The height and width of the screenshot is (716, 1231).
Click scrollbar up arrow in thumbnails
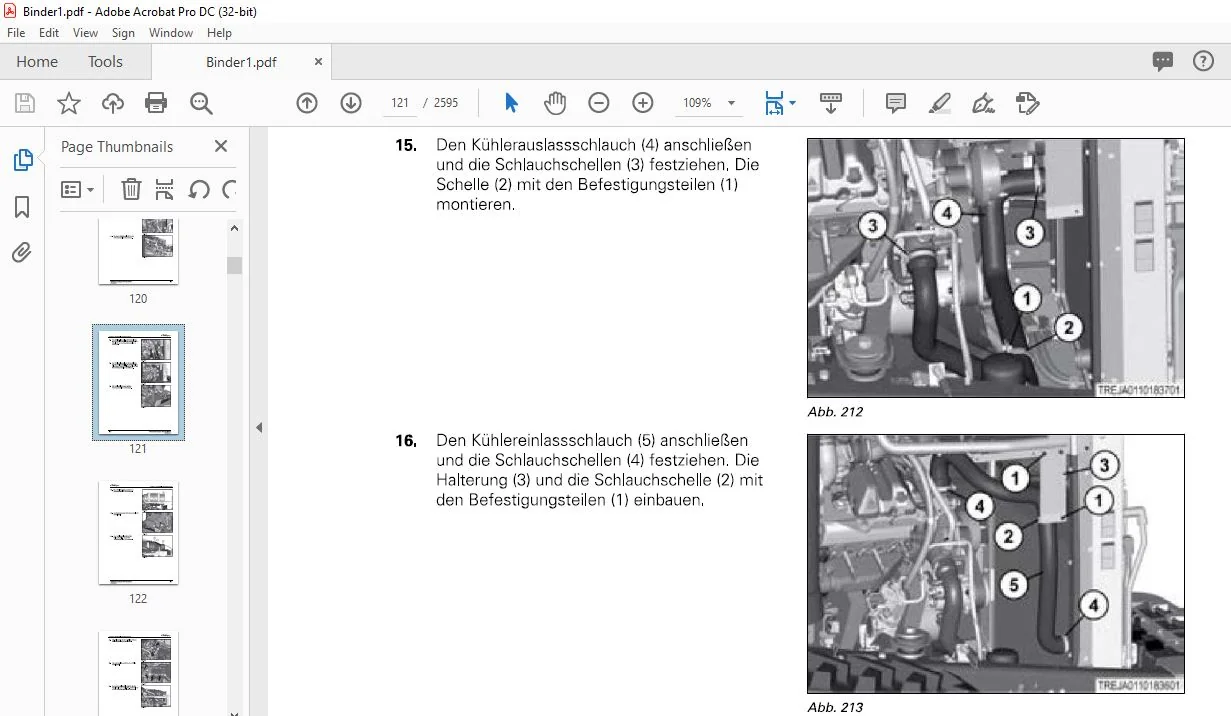234,228
